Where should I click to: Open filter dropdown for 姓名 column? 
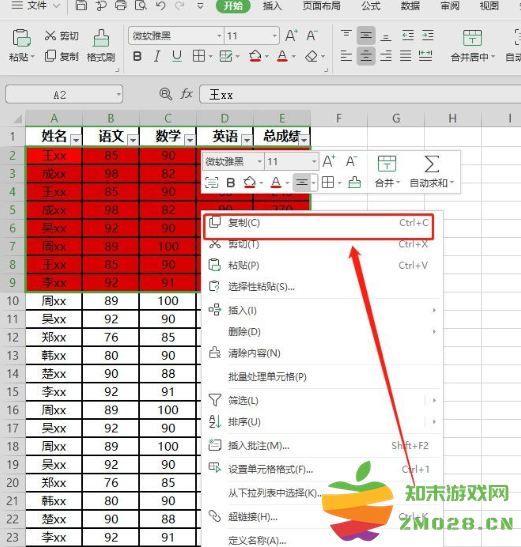coord(76,140)
